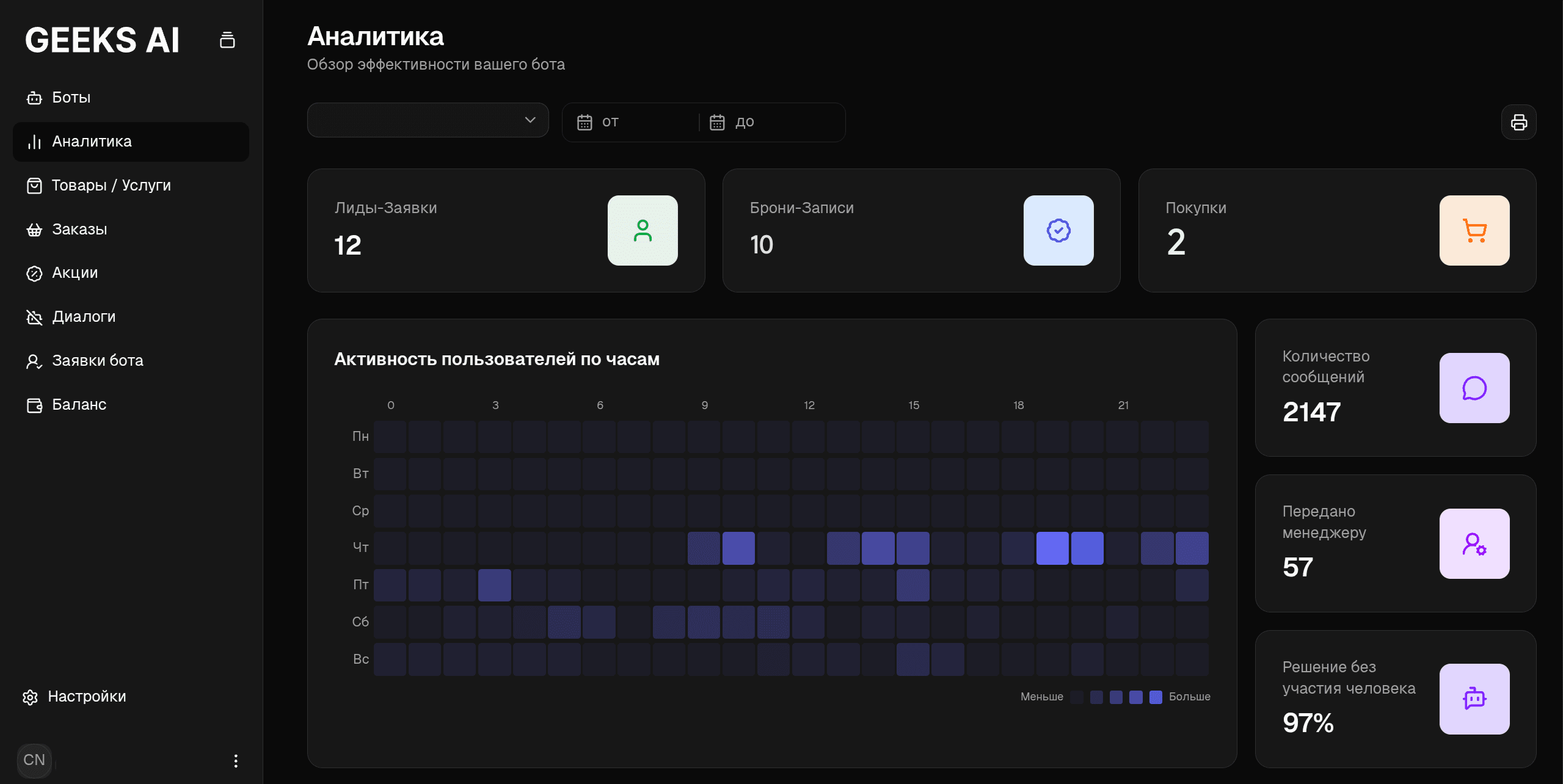Click the green user icon in Лиды-Заявки

coord(643,230)
